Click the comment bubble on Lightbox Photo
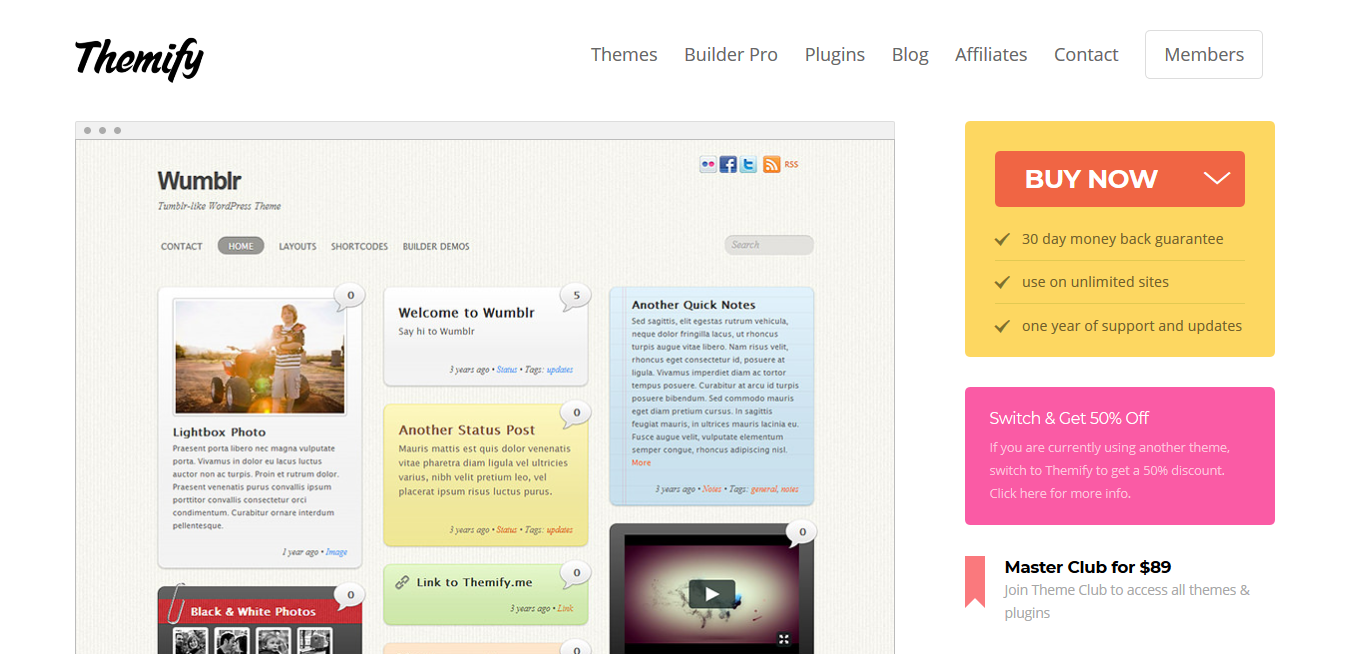Viewport: 1349px width, 654px height. (x=348, y=297)
